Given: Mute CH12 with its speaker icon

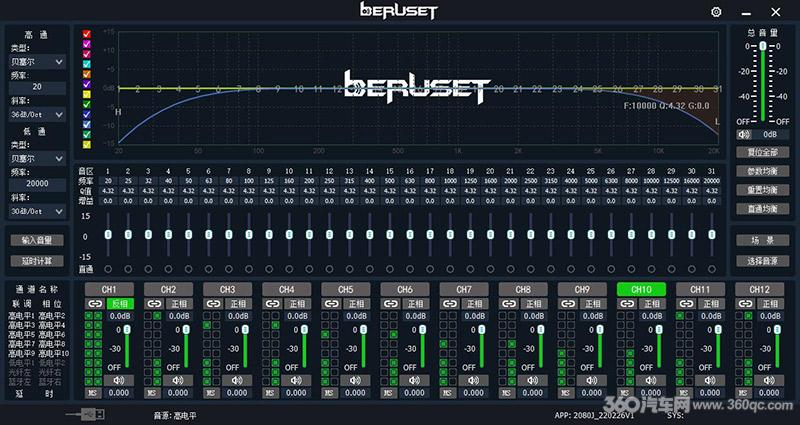Looking at the screenshot, I should coord(769,381).
